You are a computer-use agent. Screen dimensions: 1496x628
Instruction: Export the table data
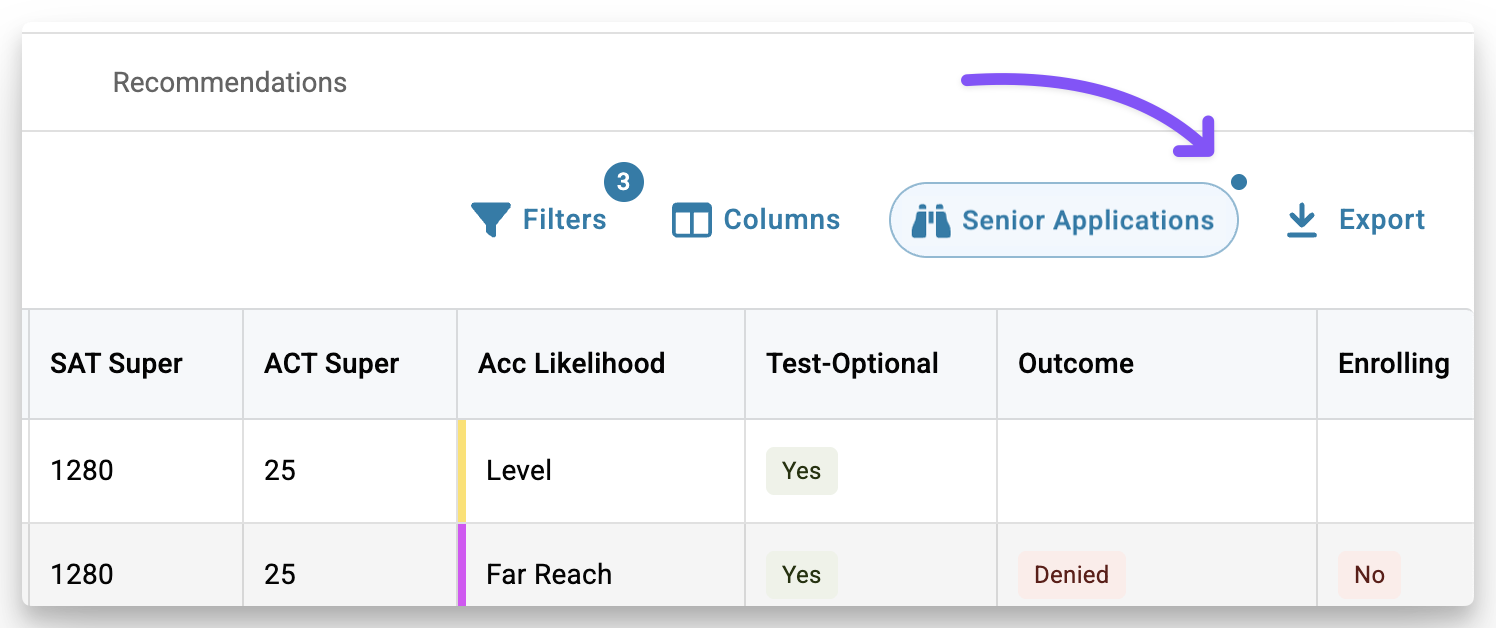1355,220
